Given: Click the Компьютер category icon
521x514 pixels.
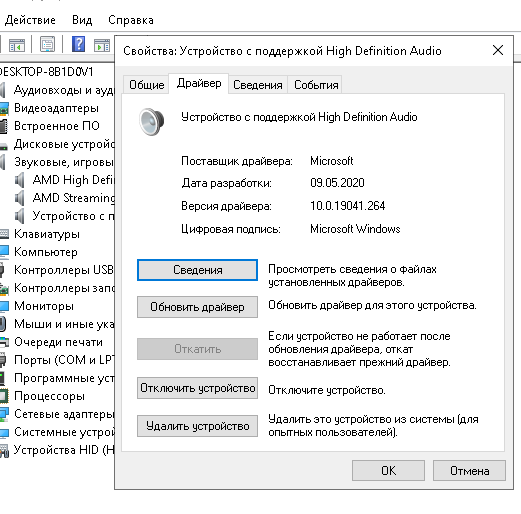Looking at the screenshot, I should coord(4,252).
